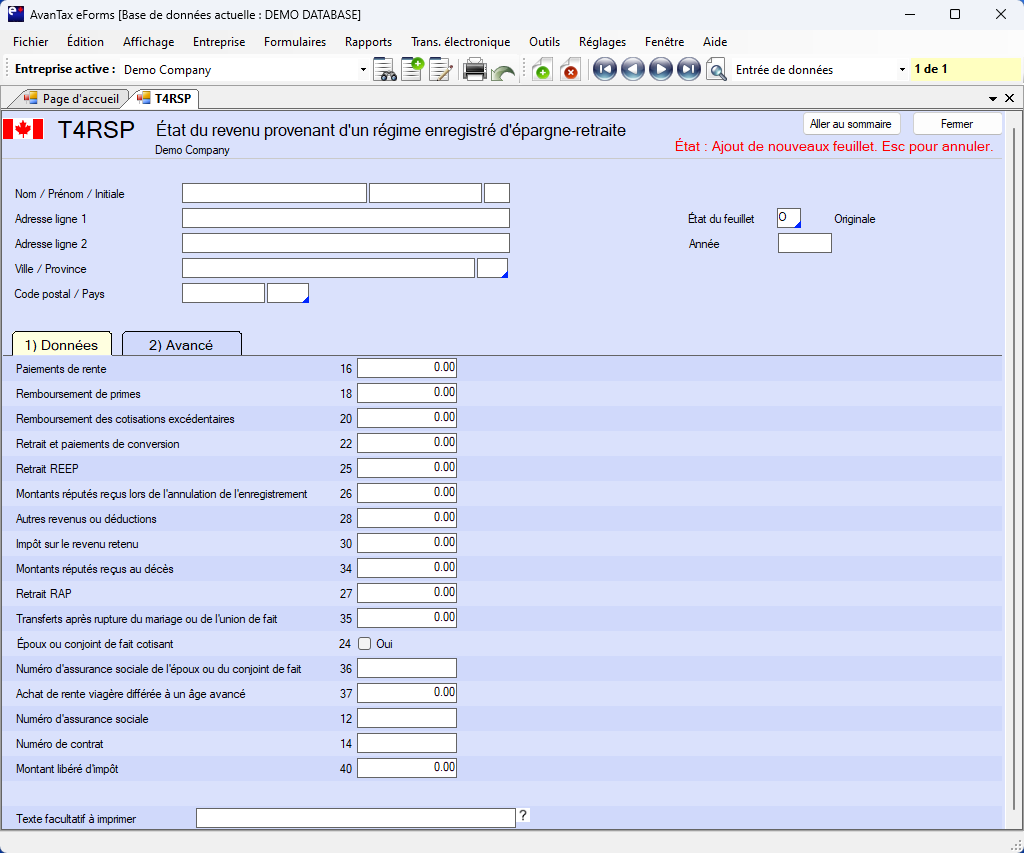The height and width of the screenshot is (853, 1024).
Task: Open the Formulaires menu
Action: 295,42
